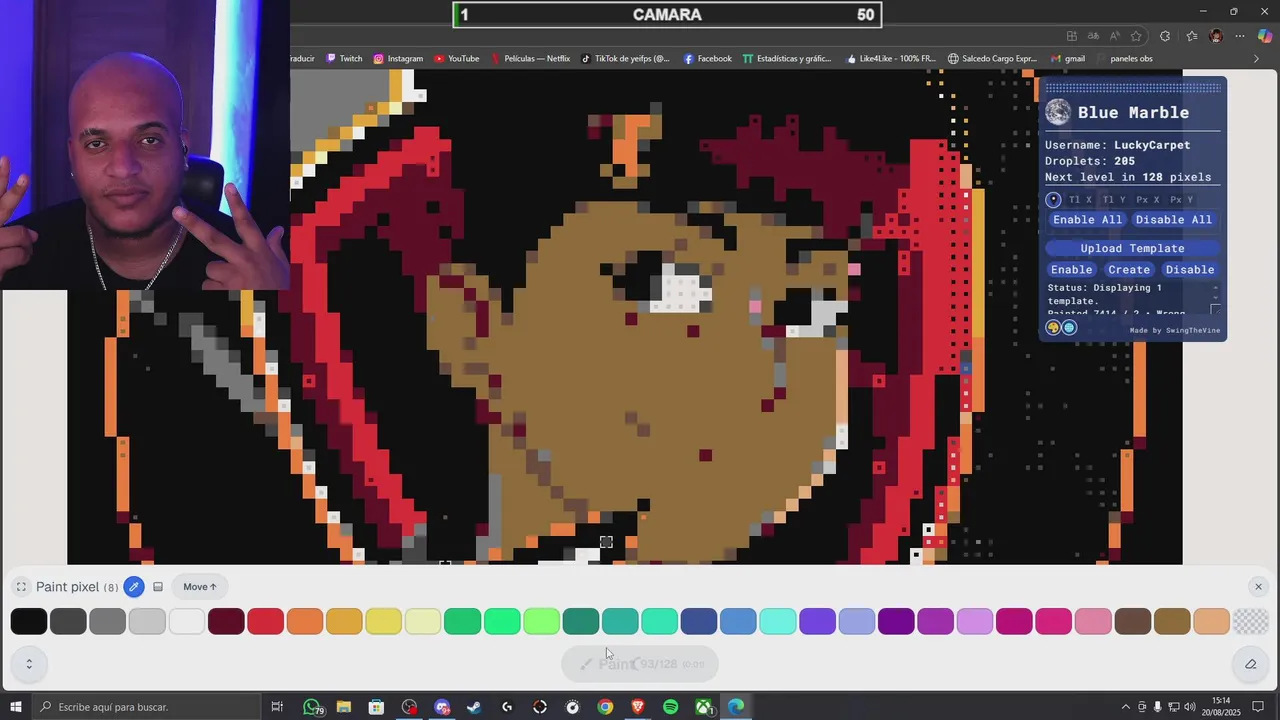Image resolution: width=1280 pixels, height=720 pixels.
Task: Open the Twitch bookmark
Action: click(x=344, y=59)
